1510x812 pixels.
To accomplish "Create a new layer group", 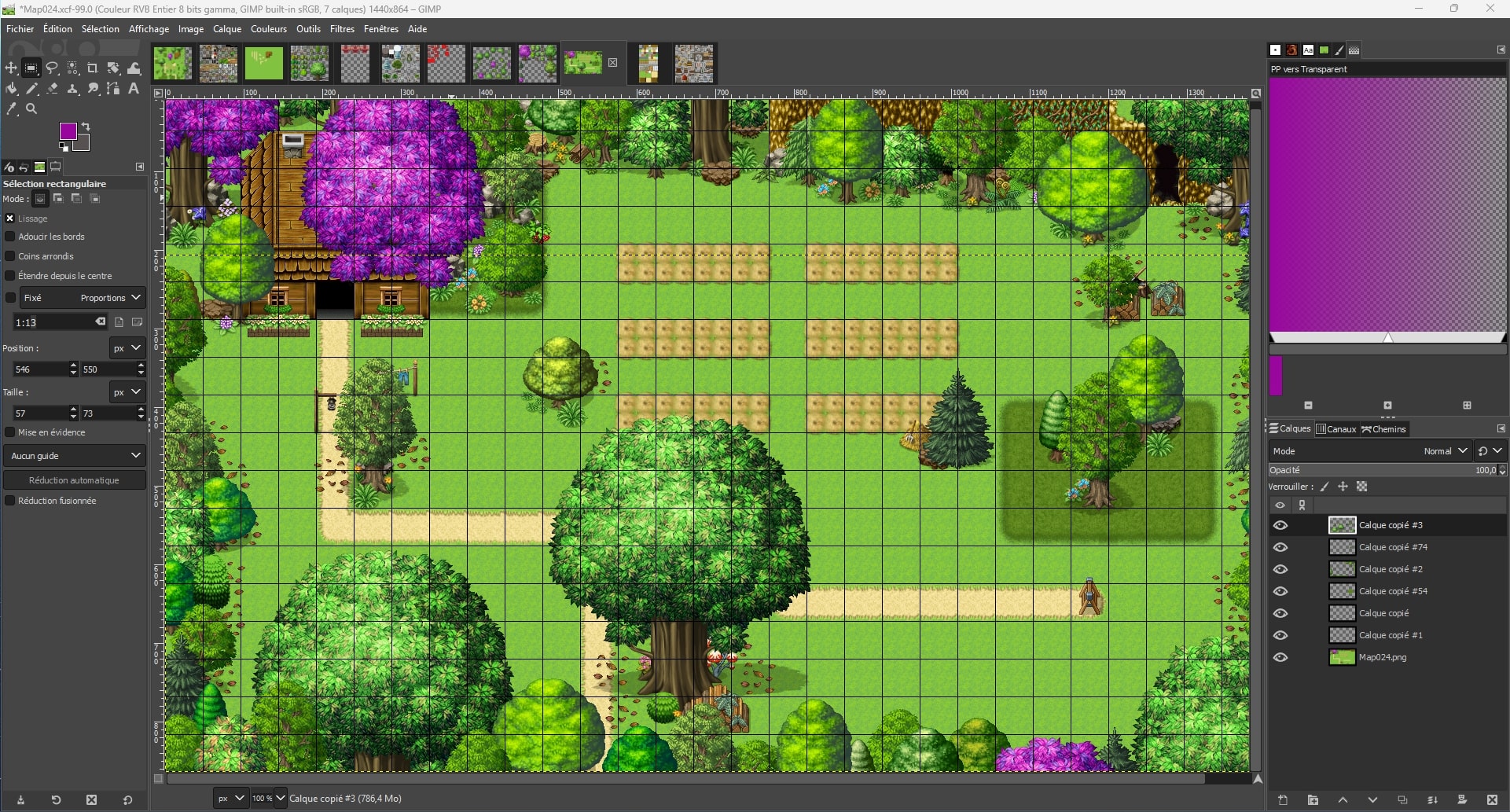I will 1313,800.
